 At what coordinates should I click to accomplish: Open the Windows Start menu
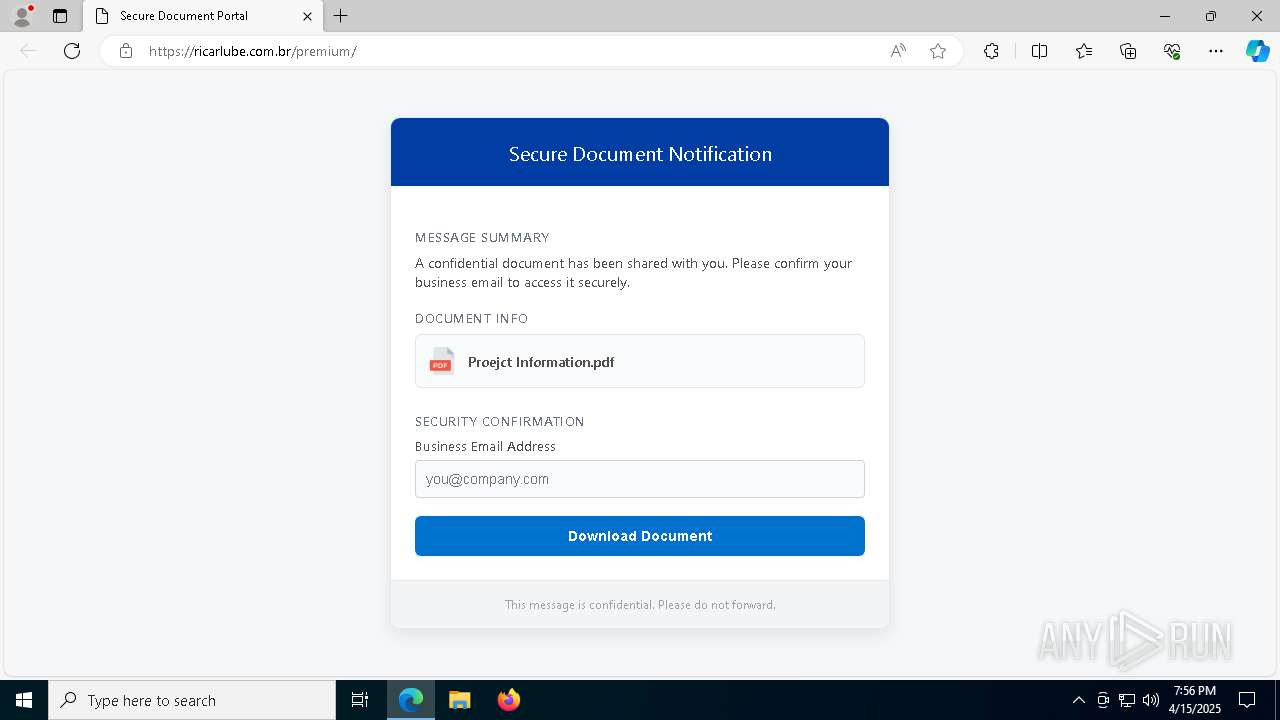(24, 700)
